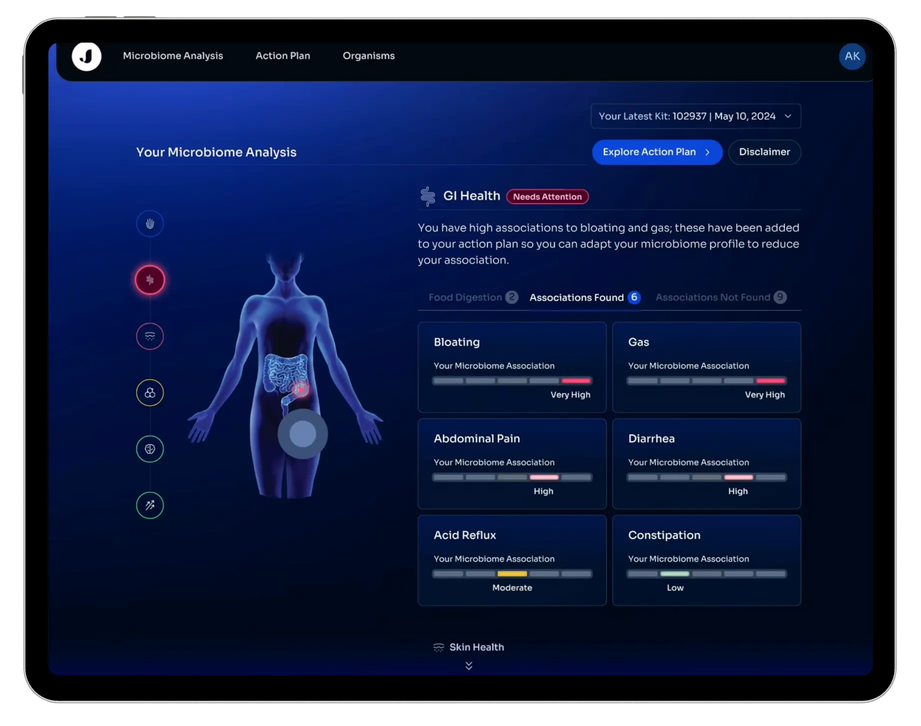The height and width of the screenshot is (726, 921).
Task: Click the Disclaimer button
Action: (764, 152)
